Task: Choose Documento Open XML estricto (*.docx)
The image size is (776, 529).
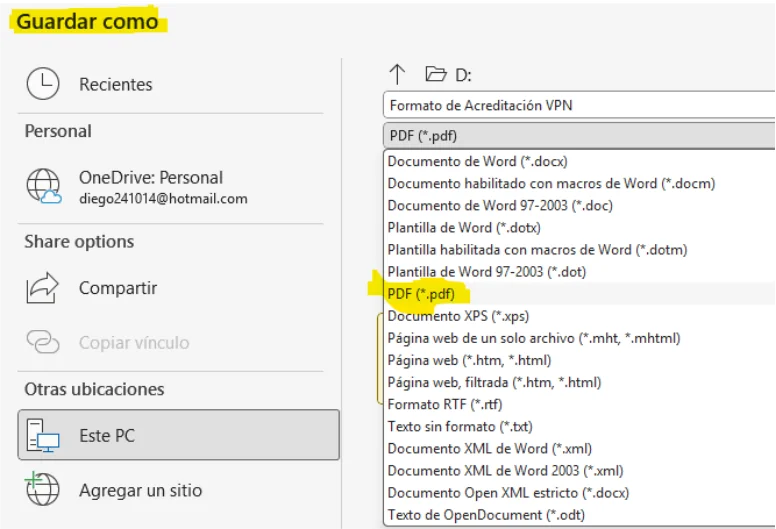Action: pos(580,493)
